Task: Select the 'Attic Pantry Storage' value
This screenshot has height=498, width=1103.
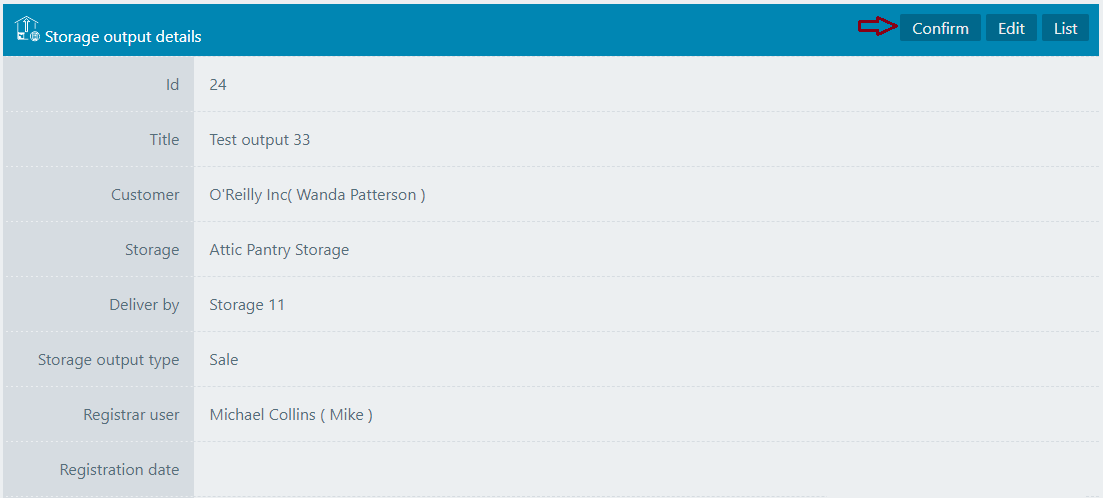Action: click(x=279, y=250)
